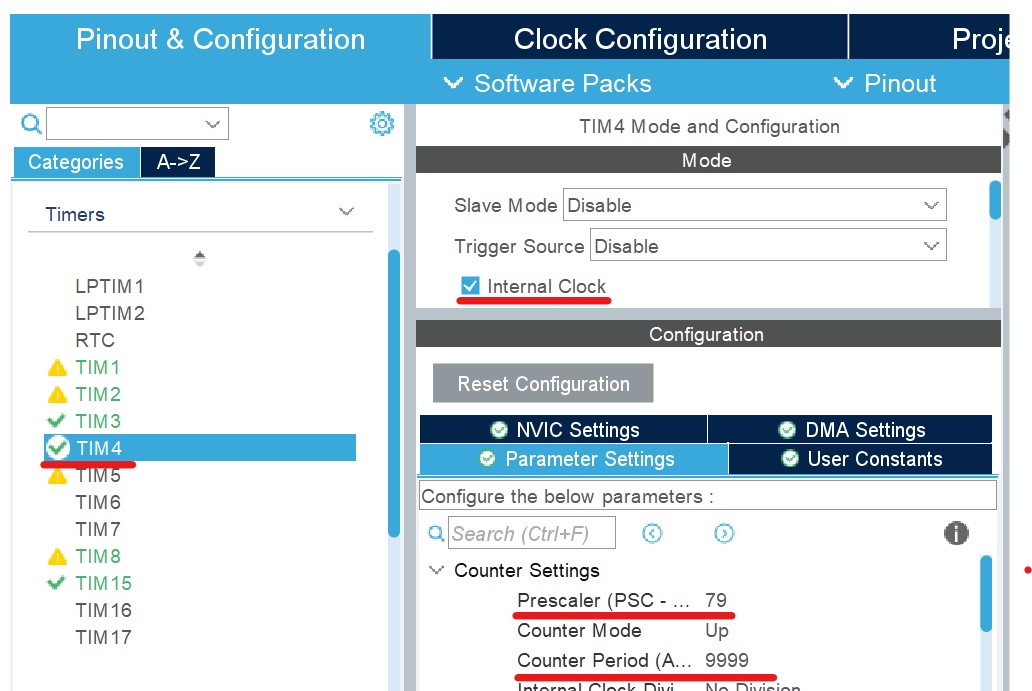Collapse the Counter Settings section
The height and width of the screenshot is (691, 1032).
tap(437, 570)
